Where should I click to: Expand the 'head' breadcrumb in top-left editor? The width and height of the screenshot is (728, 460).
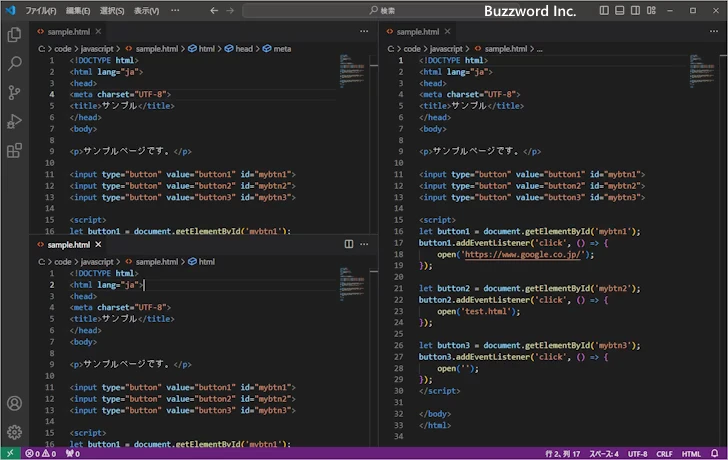point(243,48)
